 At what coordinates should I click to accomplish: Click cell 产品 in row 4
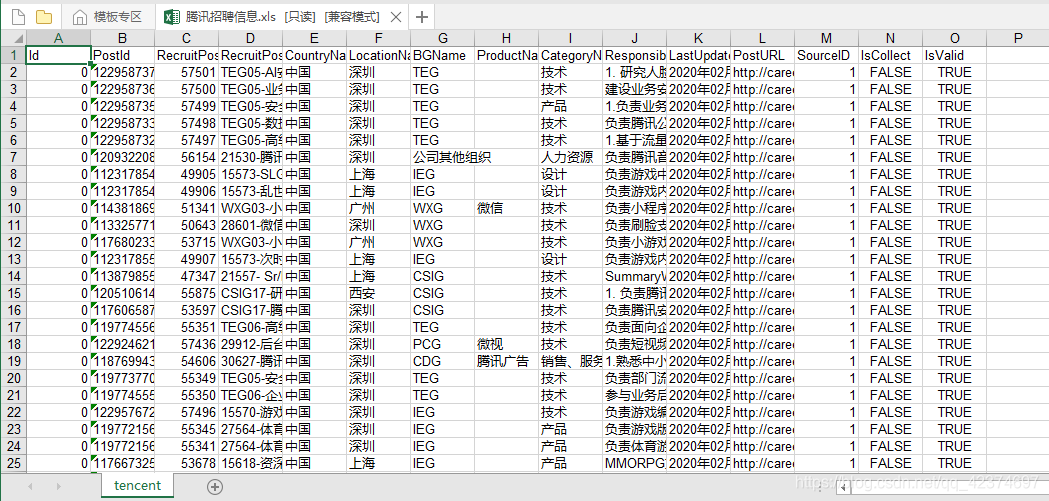570,106
